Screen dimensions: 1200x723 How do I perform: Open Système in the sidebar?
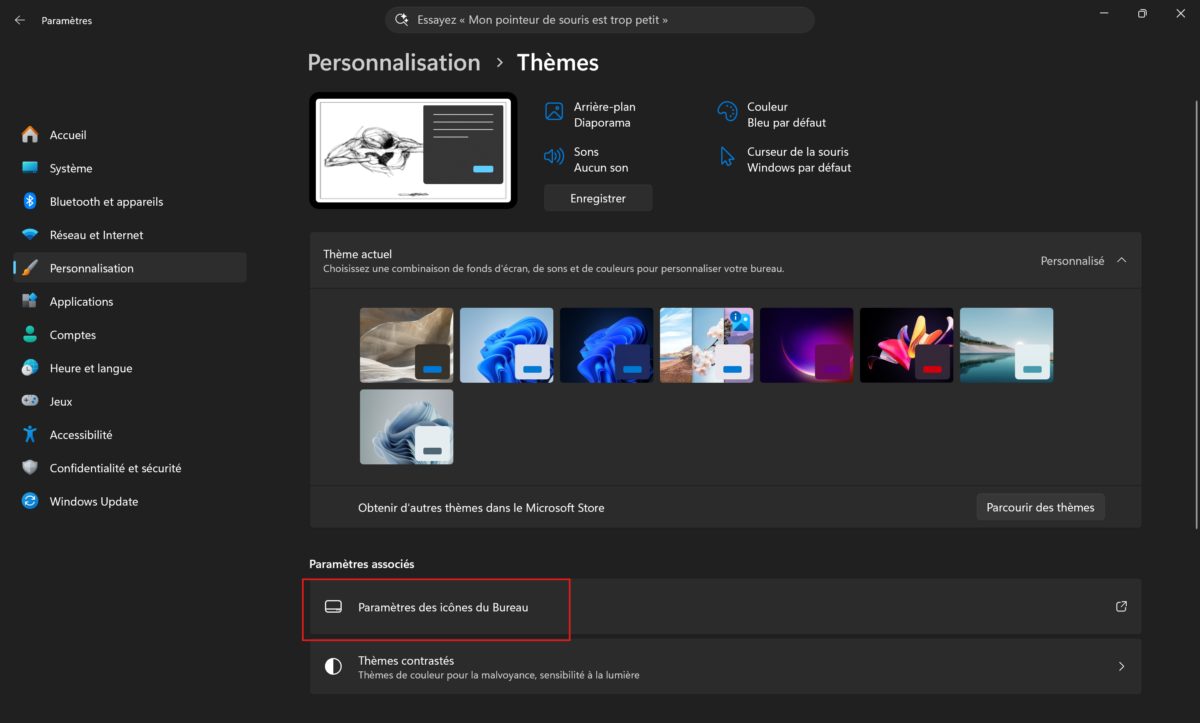130,168
